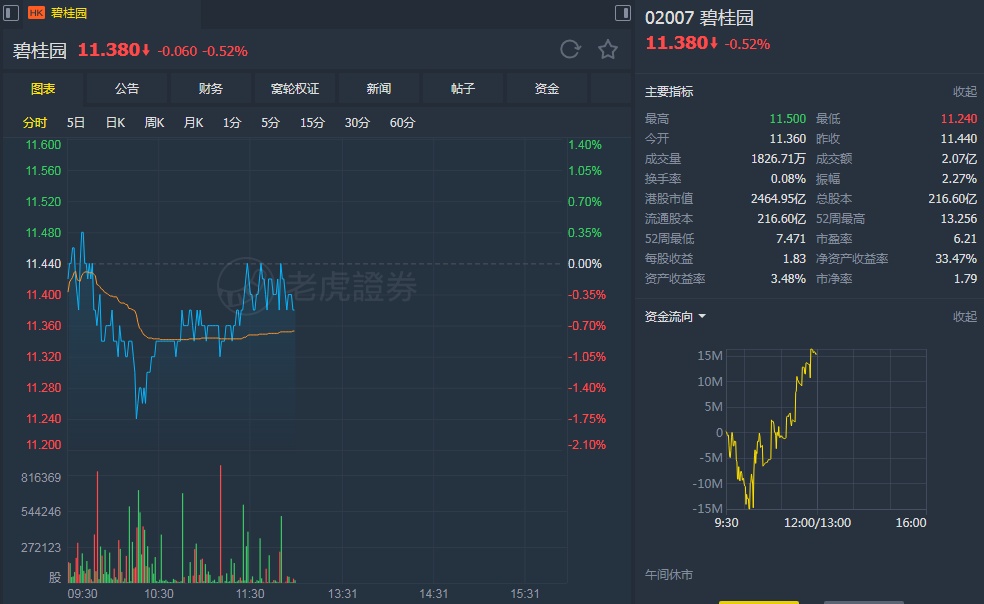This screenshot has height=604, width=984.
Task: Click the 净资产收益率 value 33.47%
Action: 956,259
